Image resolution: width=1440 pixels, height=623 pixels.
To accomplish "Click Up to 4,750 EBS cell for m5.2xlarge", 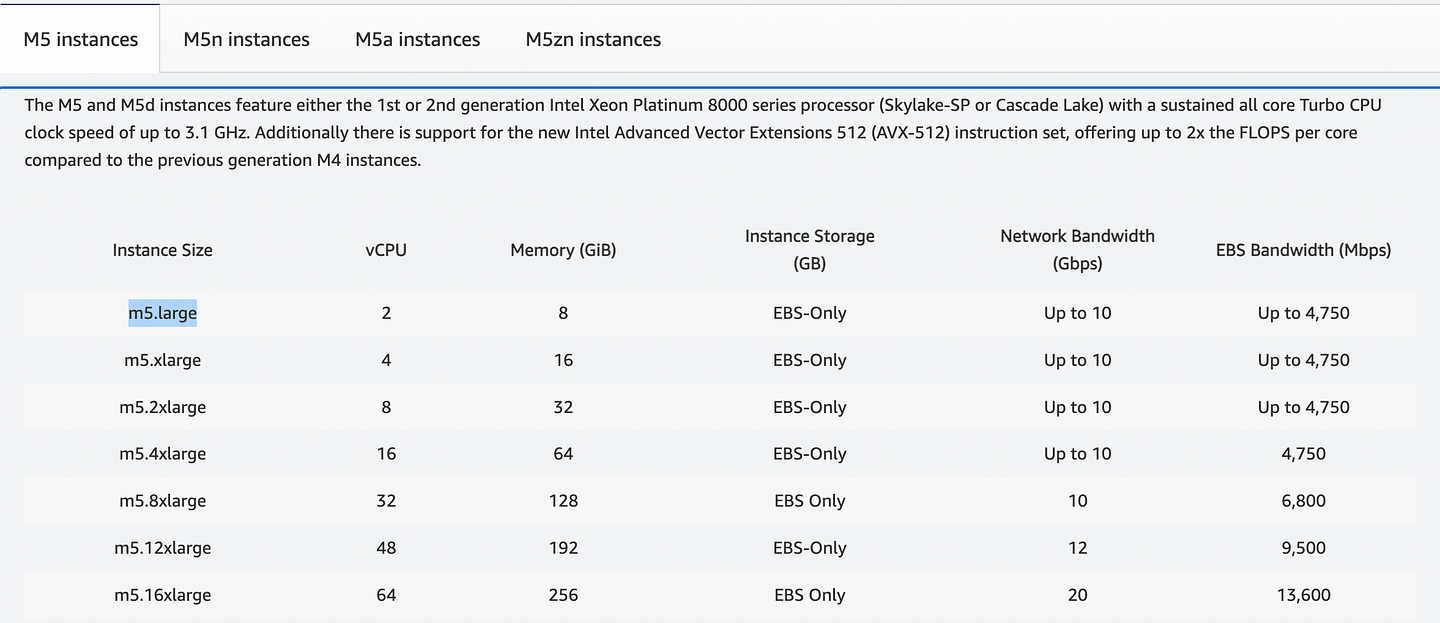I will 1303,407.
